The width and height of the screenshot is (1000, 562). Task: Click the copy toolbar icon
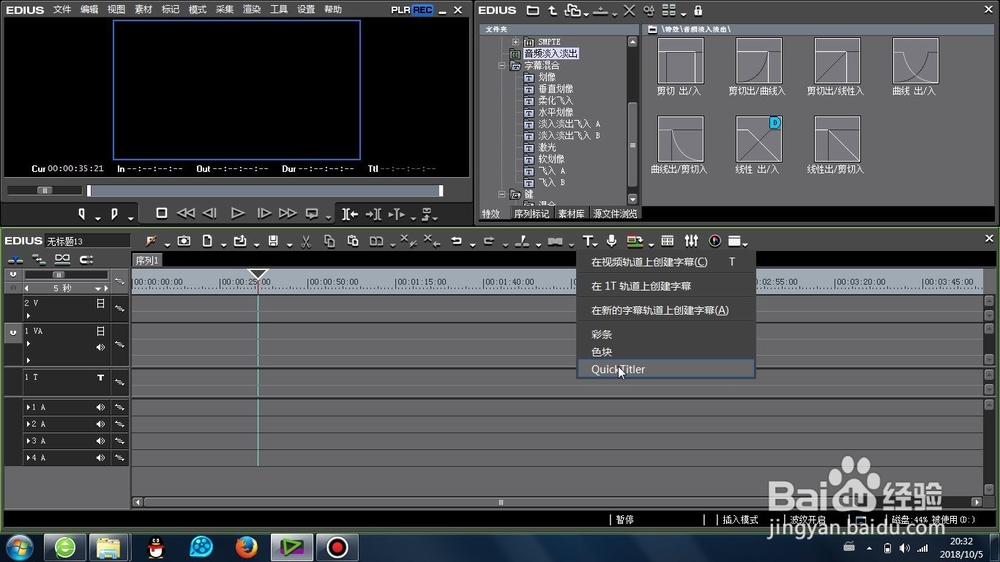(x=329, y=240)
